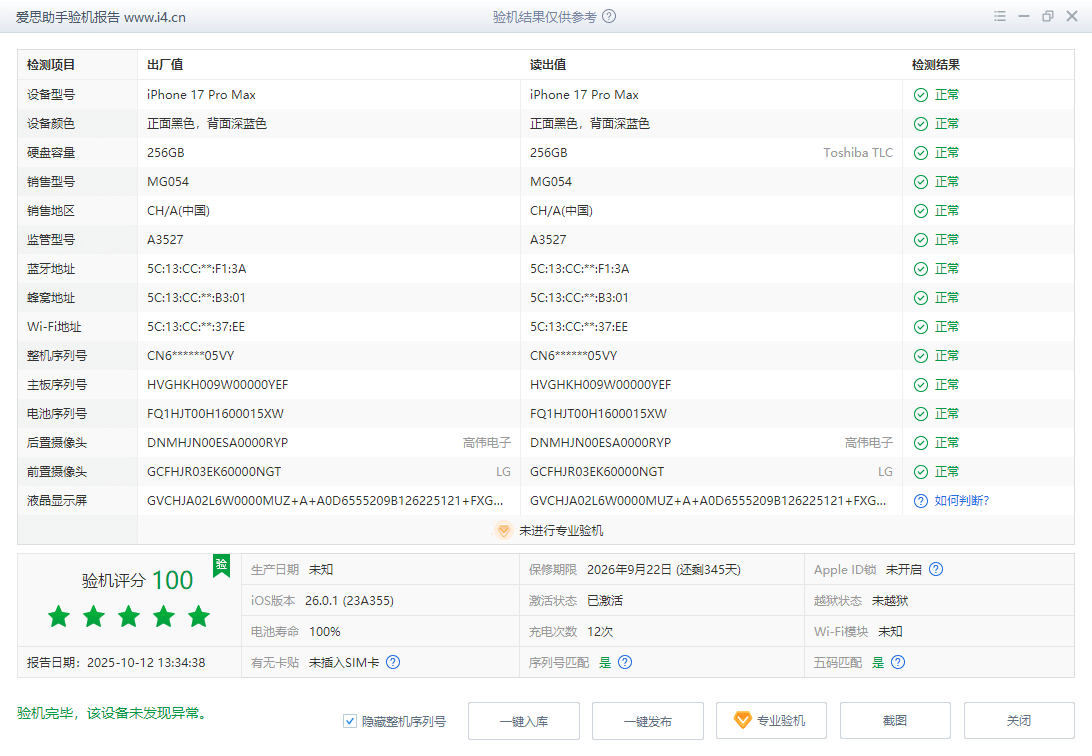The width and height of the screenshot is (1092, 756).
Task: Click the help icon beside 验机结果仅供参考
Action: pos(609,17)
